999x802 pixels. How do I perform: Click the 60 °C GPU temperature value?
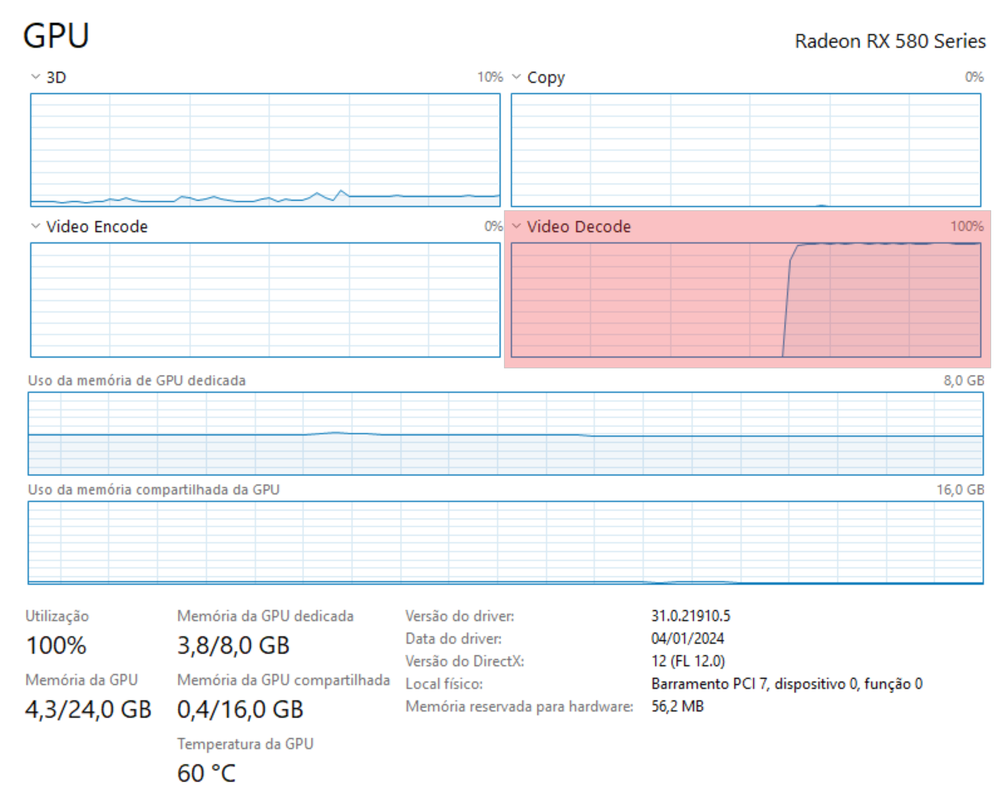coord(206,773)
